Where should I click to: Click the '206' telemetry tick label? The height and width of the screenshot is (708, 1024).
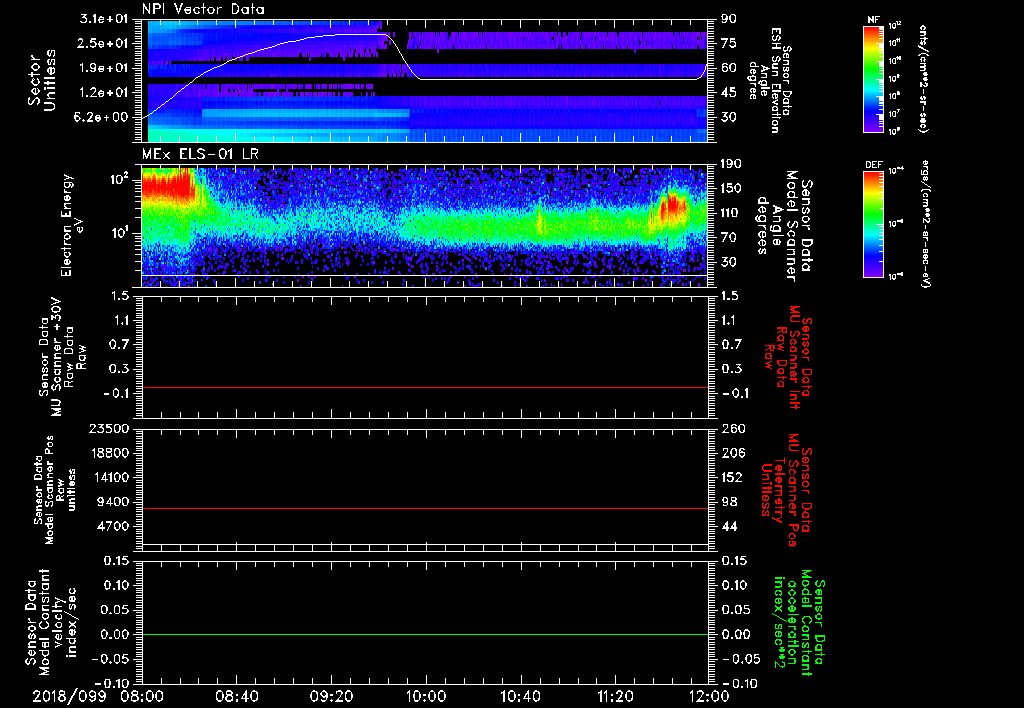(x=732, y=453)
